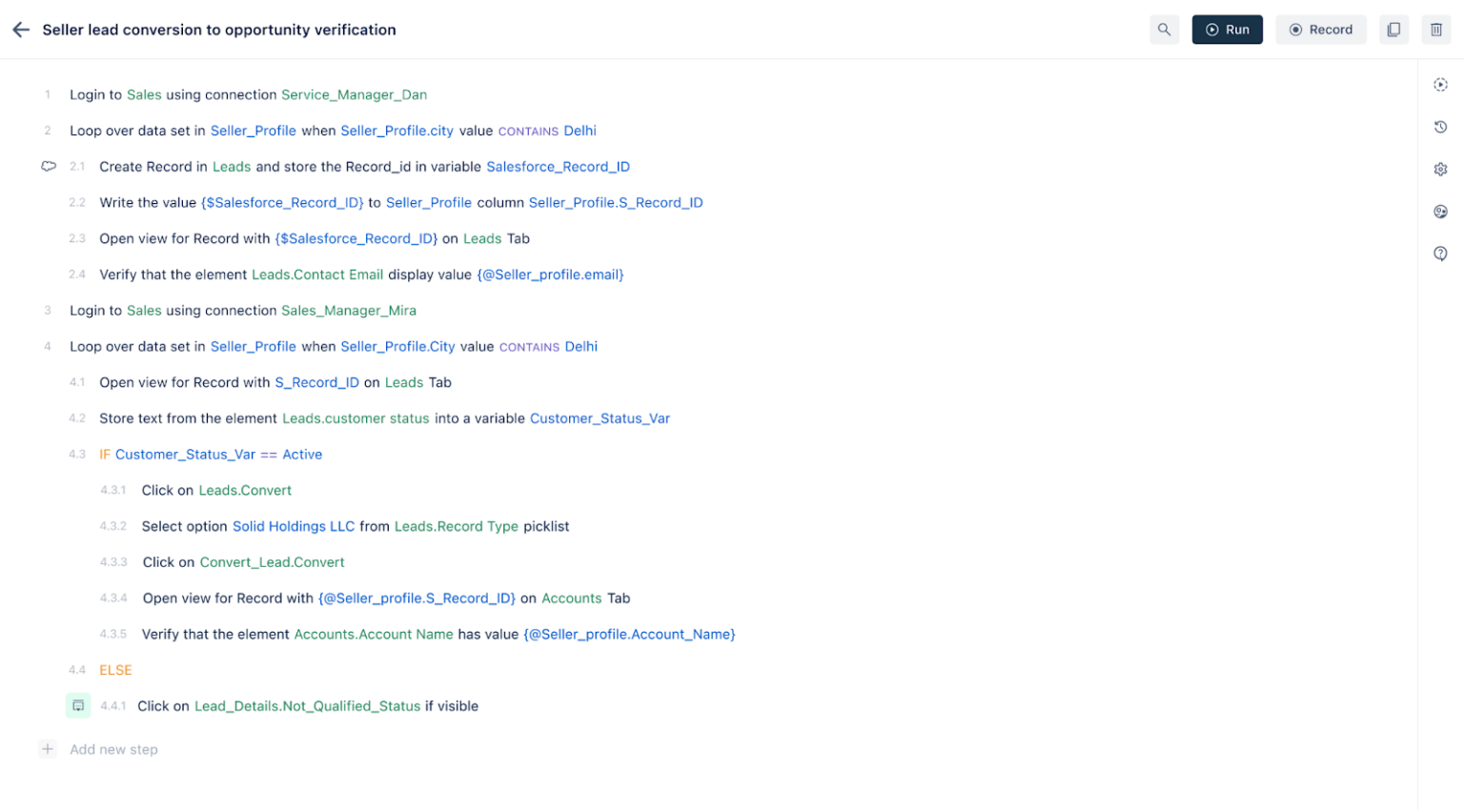Click the duplicate icon in the top toolbar
Viewport: 1464px width, 812px height.
coord(1393,30)
